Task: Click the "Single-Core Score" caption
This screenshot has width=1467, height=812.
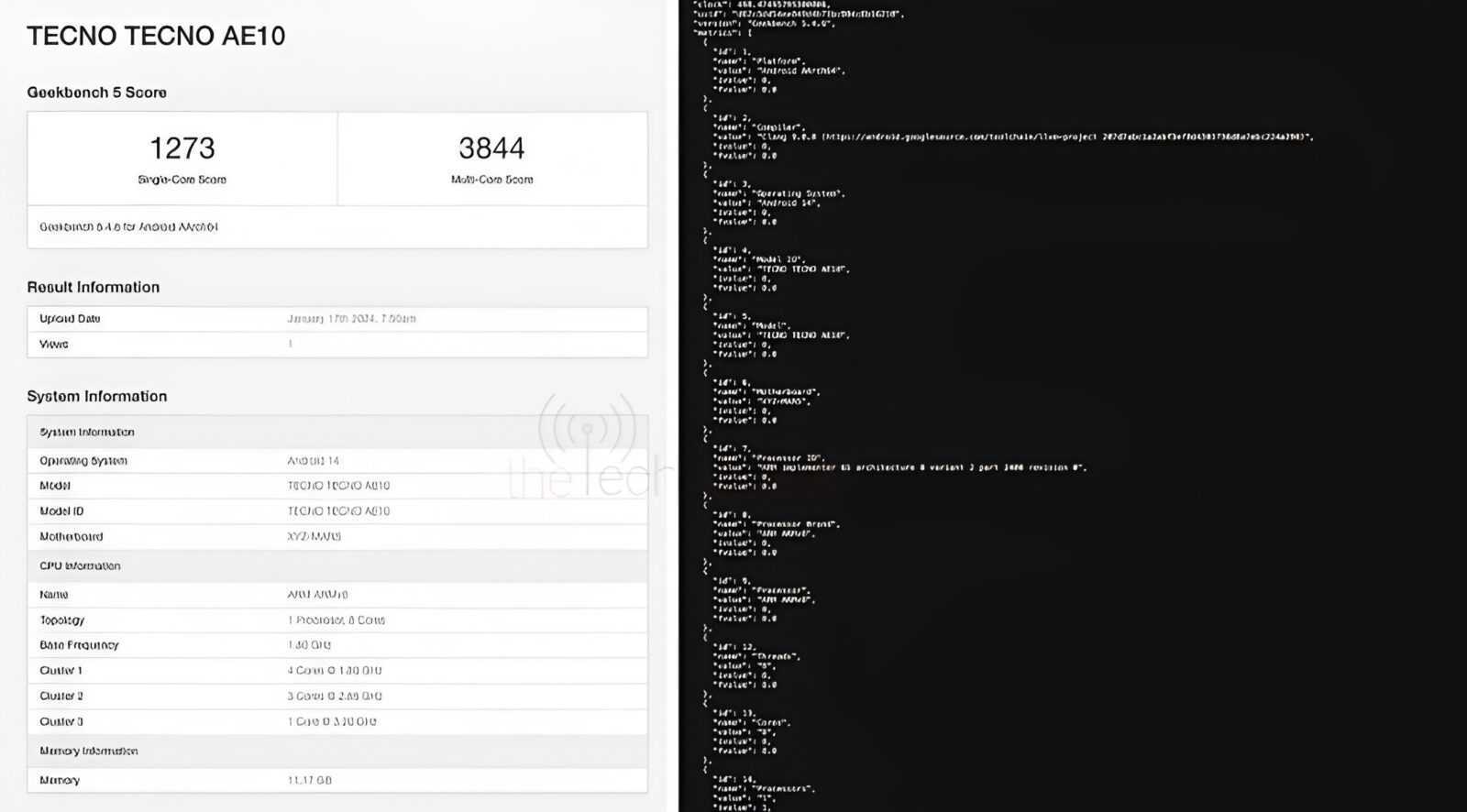Action: click(182, 180)
